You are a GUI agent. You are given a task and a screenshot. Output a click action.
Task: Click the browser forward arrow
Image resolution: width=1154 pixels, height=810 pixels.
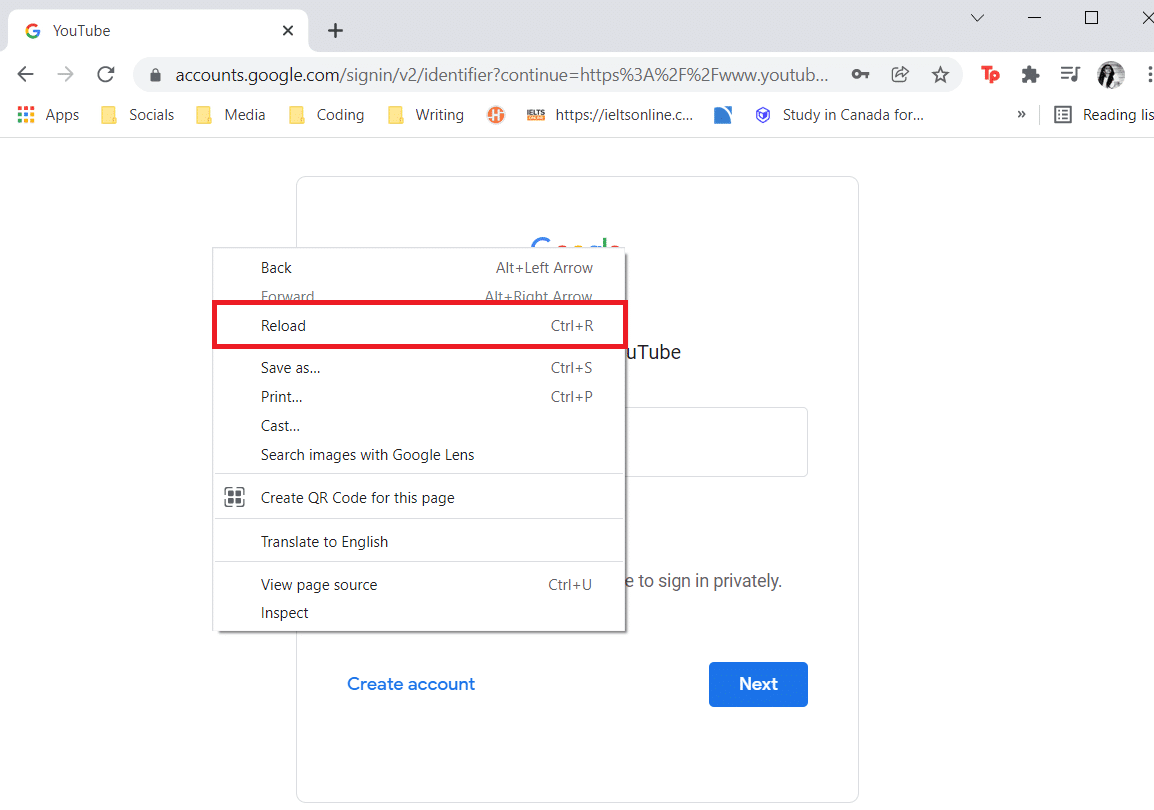pos(66,74)
